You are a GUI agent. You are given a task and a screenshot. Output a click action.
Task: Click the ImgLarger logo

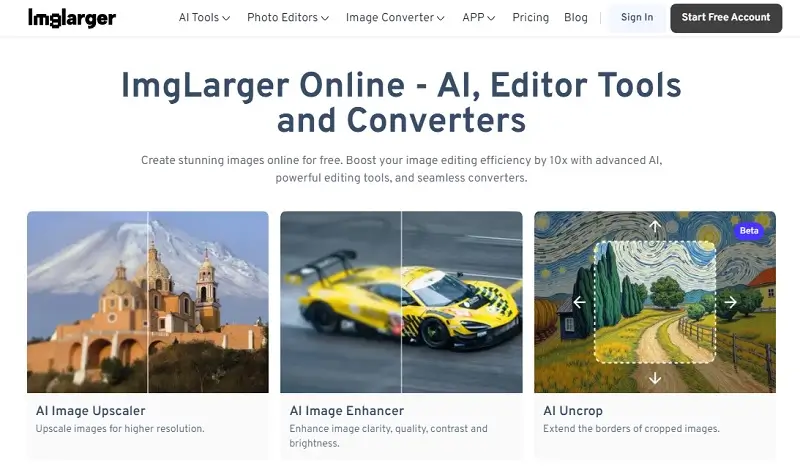[x=72, y=18]
